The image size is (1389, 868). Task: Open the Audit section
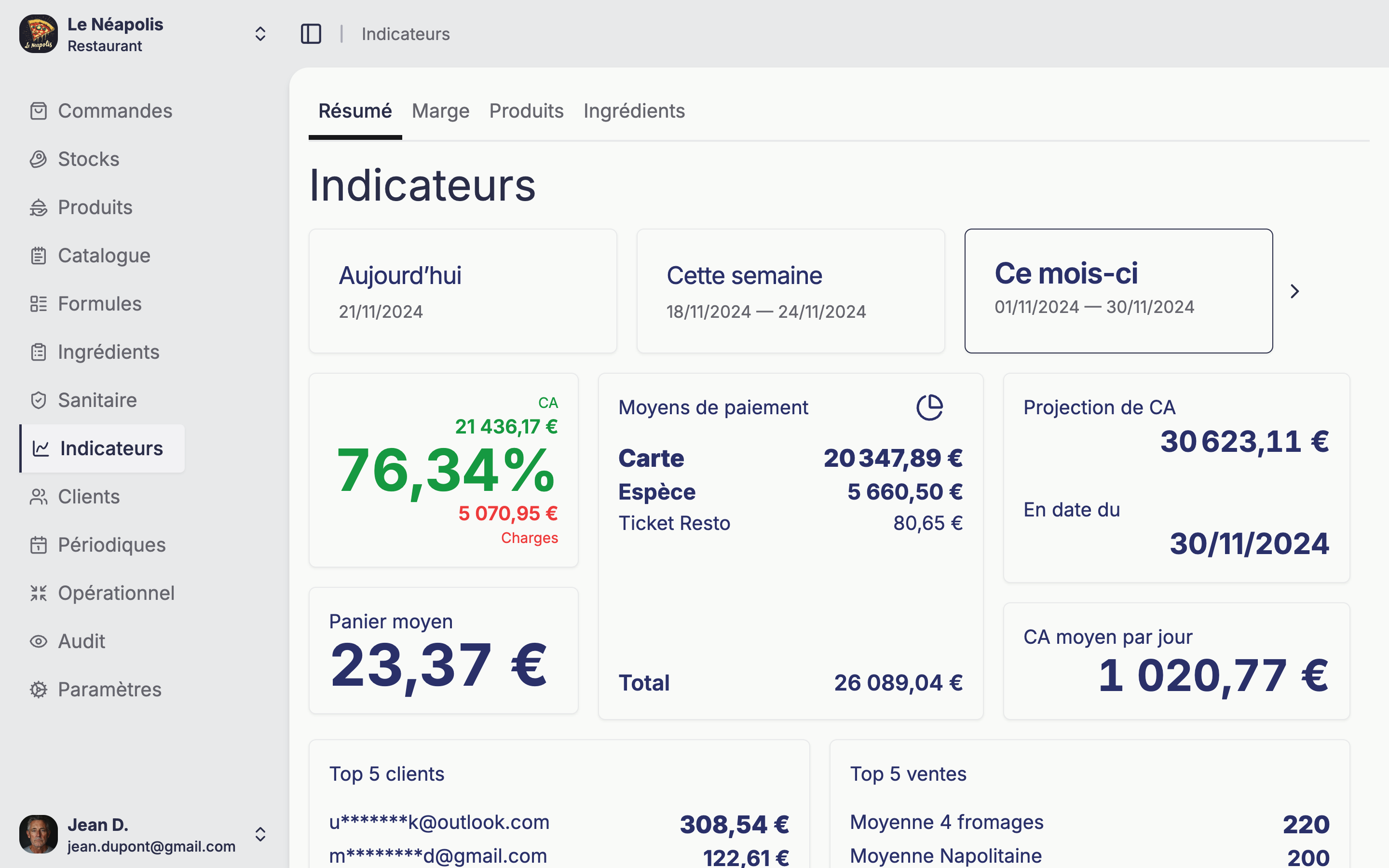click(x=81, y=641)
